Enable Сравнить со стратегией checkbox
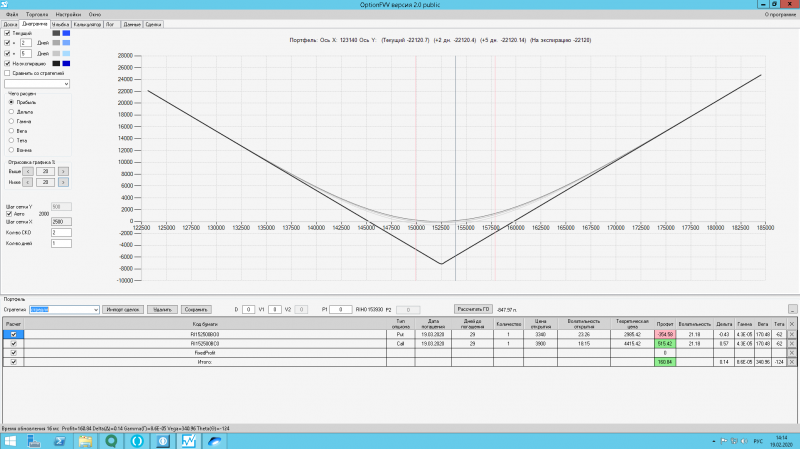Viewport: 800px width, 449px height. click(7, 73)
